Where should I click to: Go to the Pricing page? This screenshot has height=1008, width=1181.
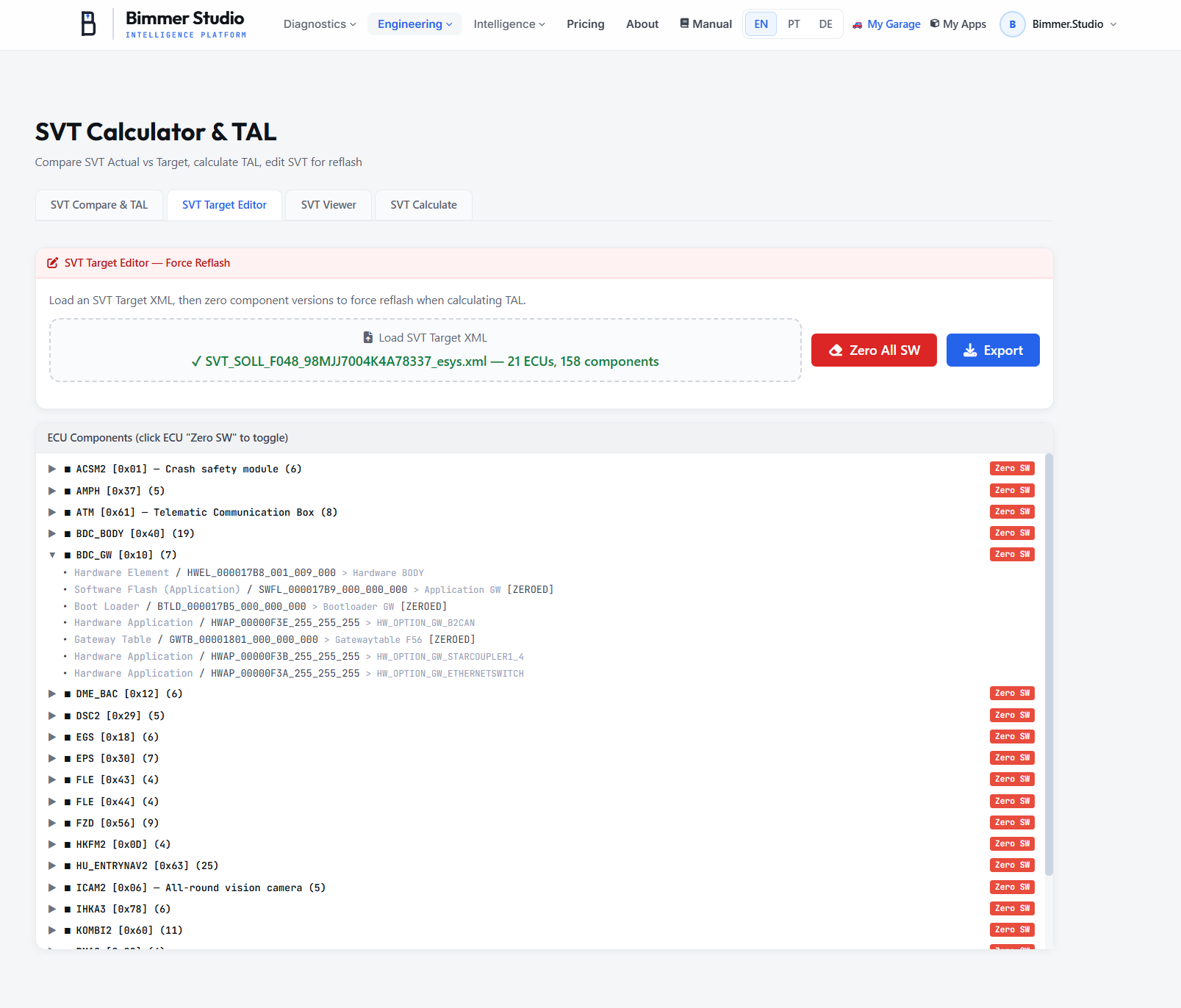(x=586, y=24)
